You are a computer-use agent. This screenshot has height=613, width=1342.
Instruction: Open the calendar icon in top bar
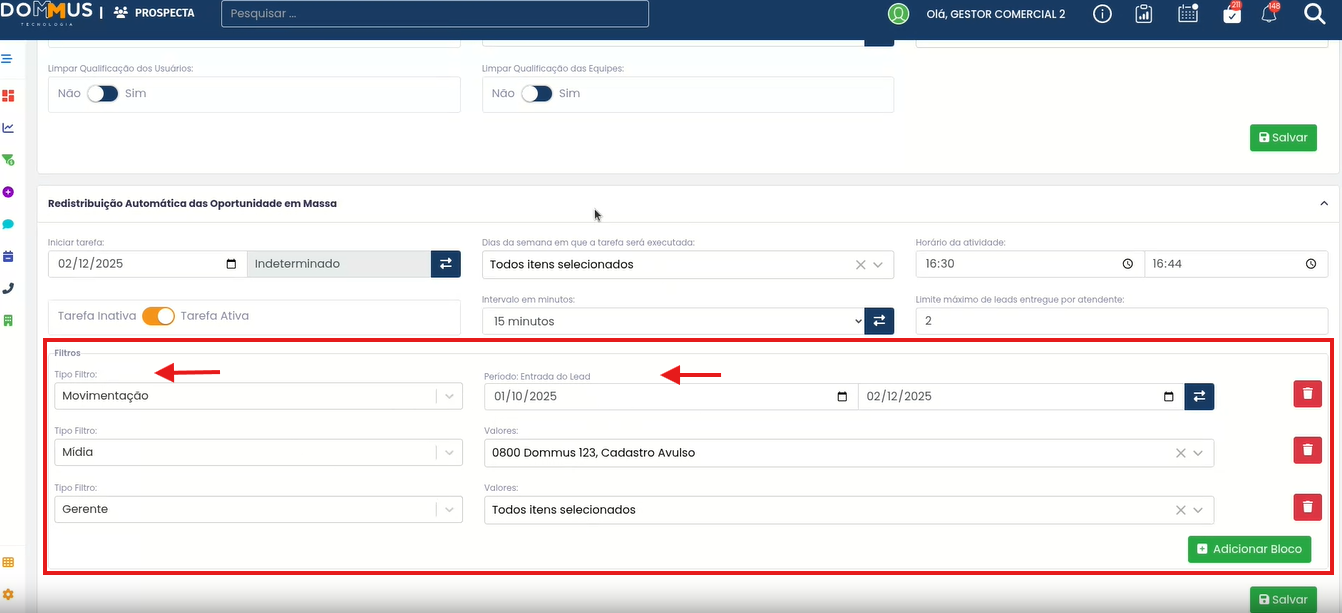point(1188,14)
